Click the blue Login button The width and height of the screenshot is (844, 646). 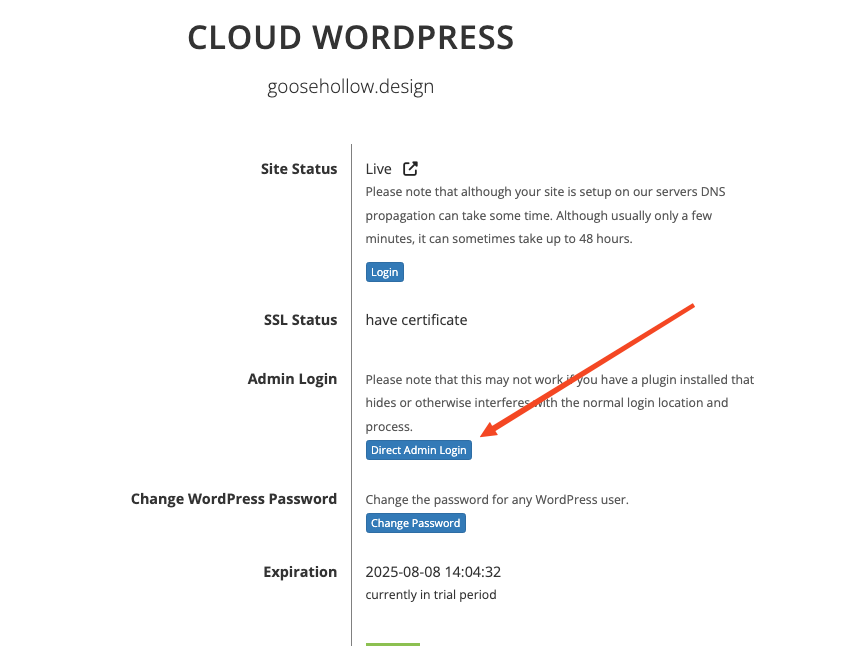tap(384, 272)
